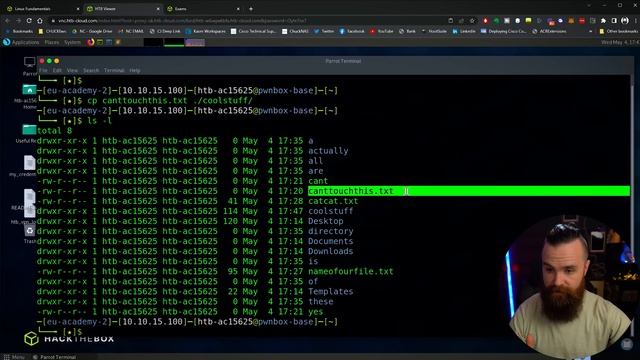Open the browser three-dot menu
This screenshot has width=640, height=360.
[x=636, y=20]
